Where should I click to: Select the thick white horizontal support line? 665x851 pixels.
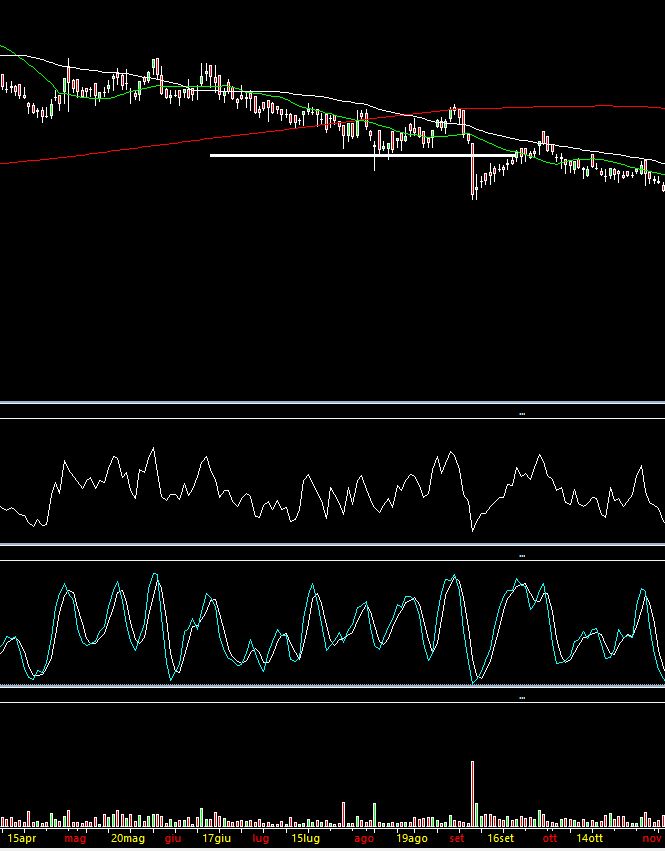point(363,156)
